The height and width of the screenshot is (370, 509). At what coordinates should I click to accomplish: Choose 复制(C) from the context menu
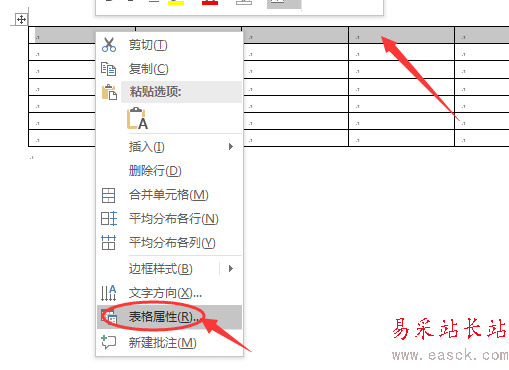169,69
